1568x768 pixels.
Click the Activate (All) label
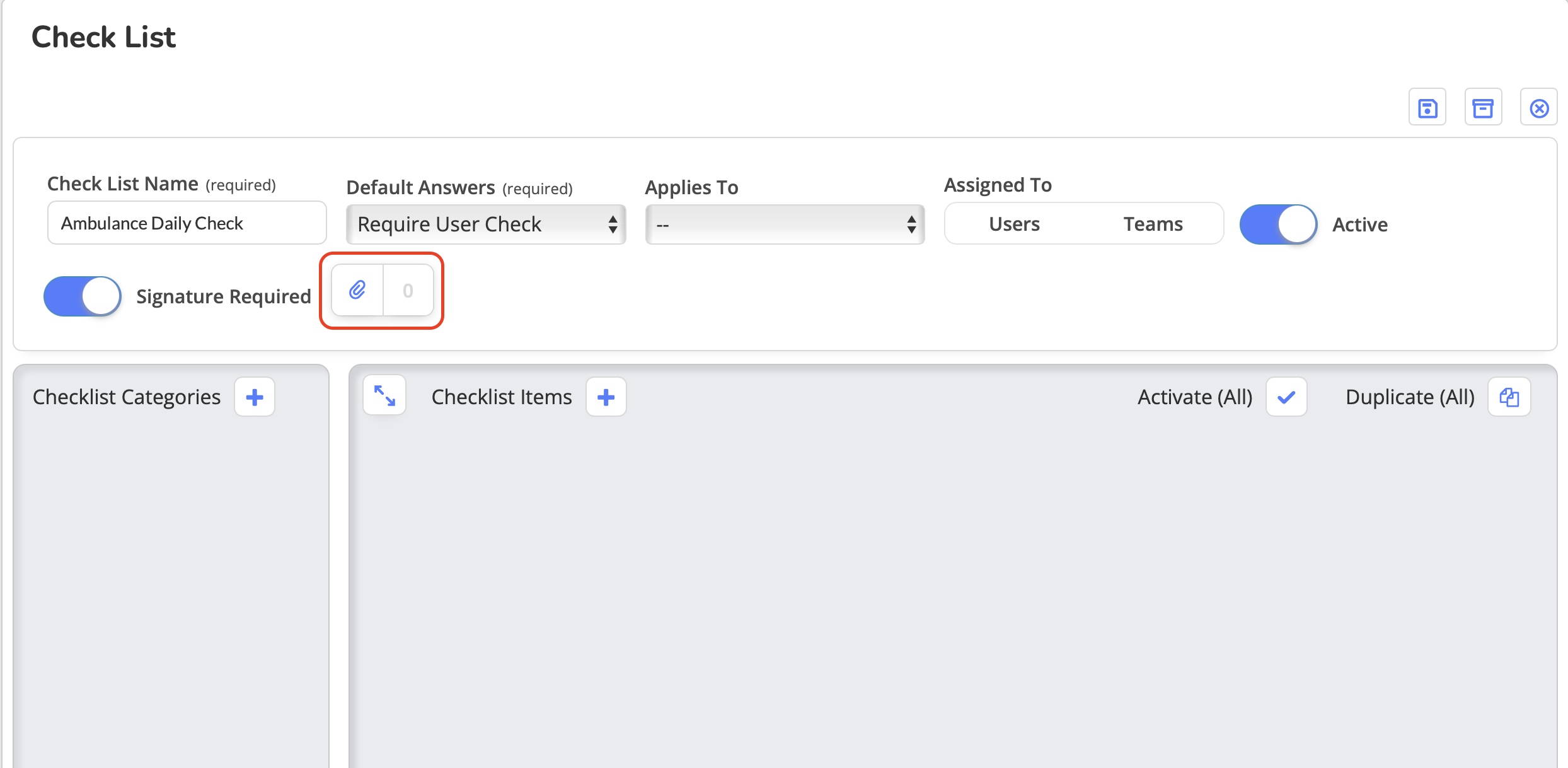(1194, 397)
